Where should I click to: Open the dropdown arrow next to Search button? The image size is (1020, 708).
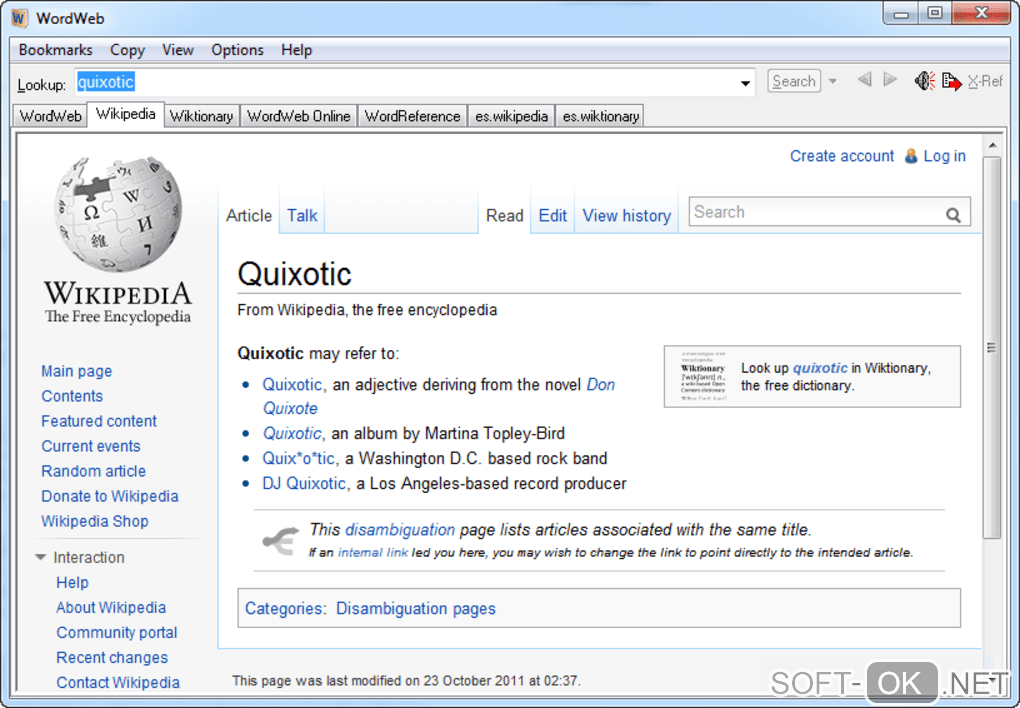point(833,81)
